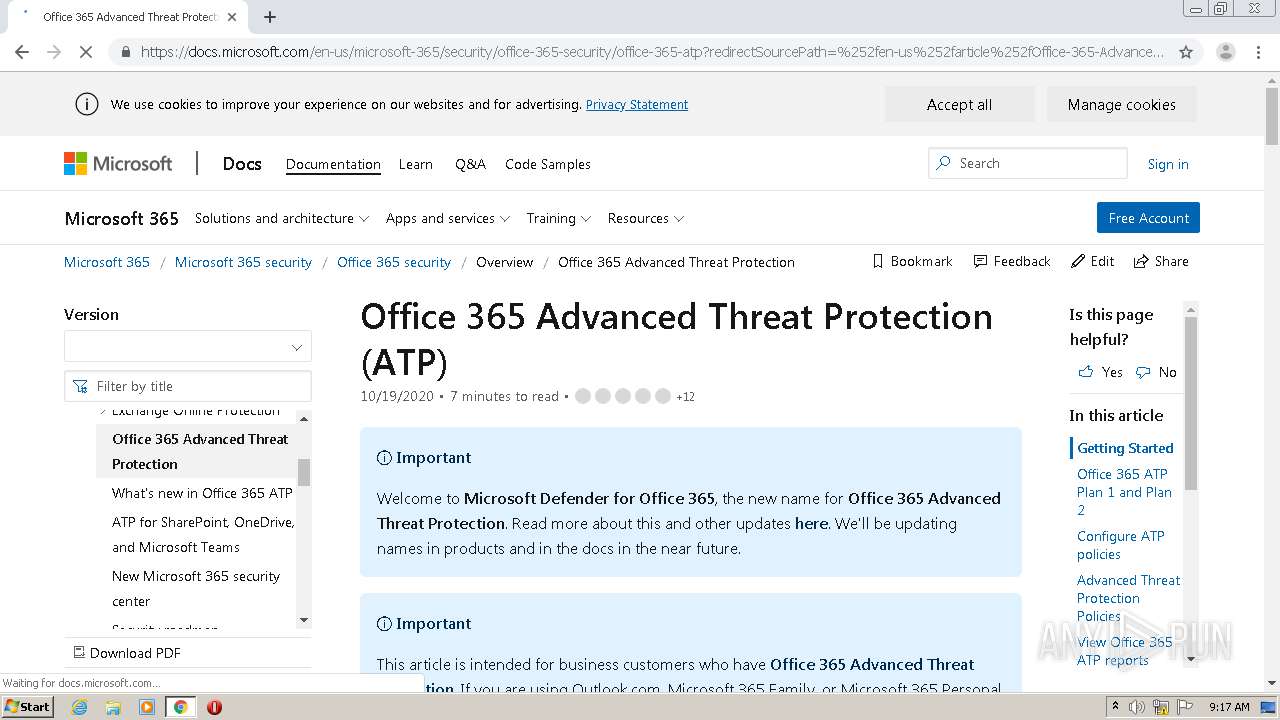Click the cookie banner info icon
Screen dimensions: 1280x720
[x=87, y=104]
